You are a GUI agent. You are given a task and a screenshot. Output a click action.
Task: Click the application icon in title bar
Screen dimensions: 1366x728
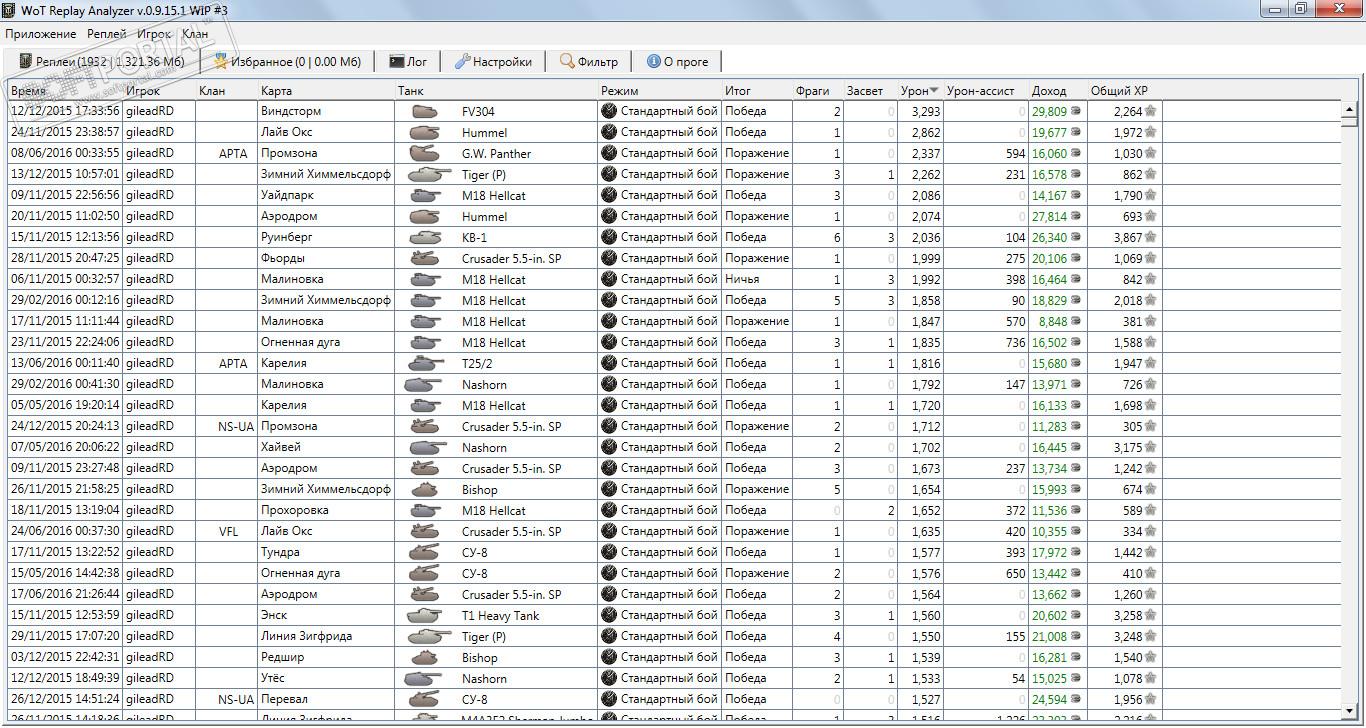(9, 9)
